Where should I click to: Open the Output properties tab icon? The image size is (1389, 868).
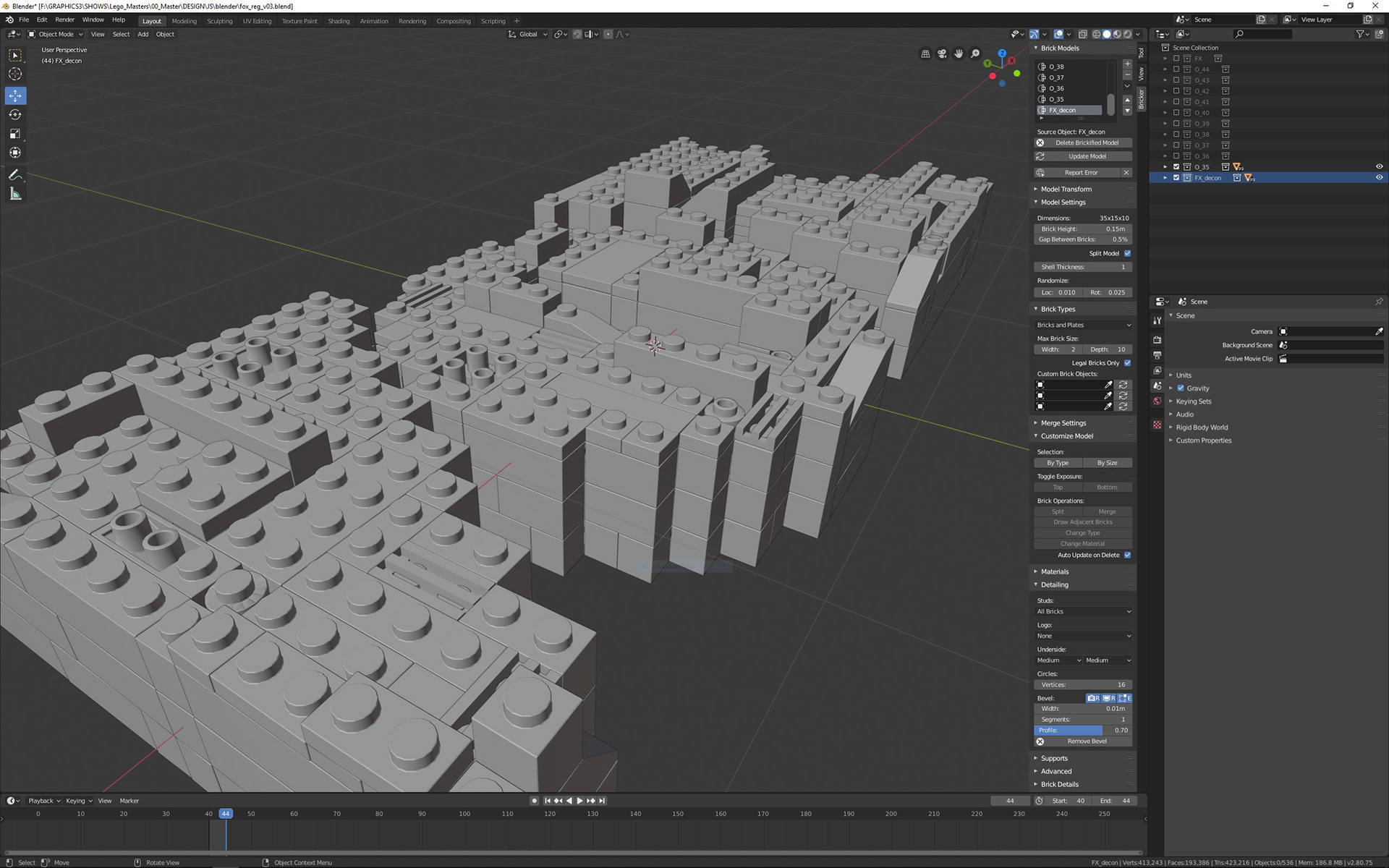pyautogui.click(x=1157, y=355)
